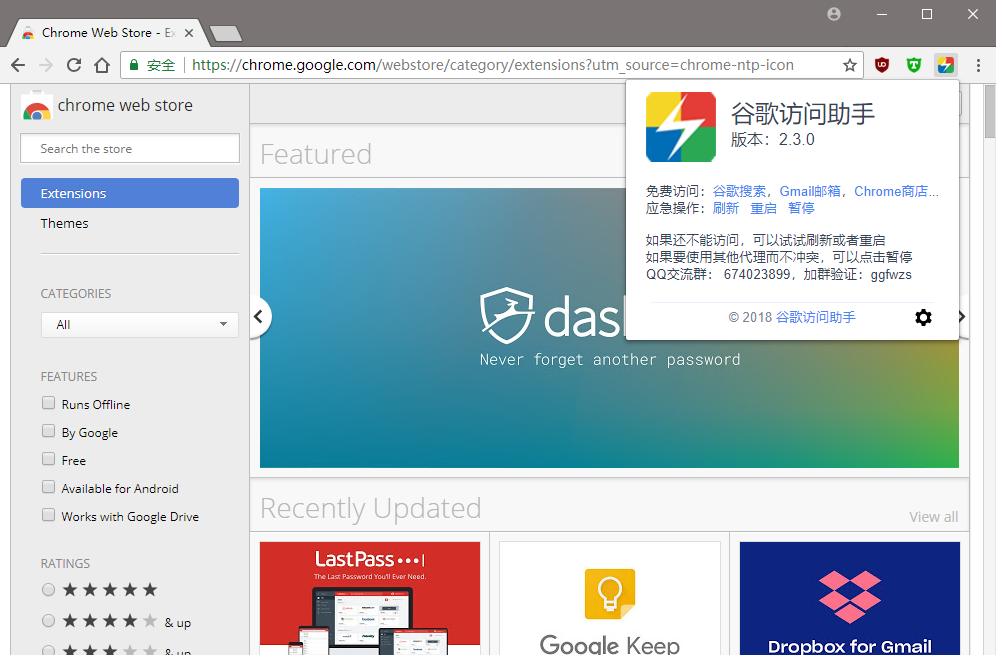The image size is (996, 655).
Task: Open the Dropbox for Gmail card
Action: tap(849, 598)
